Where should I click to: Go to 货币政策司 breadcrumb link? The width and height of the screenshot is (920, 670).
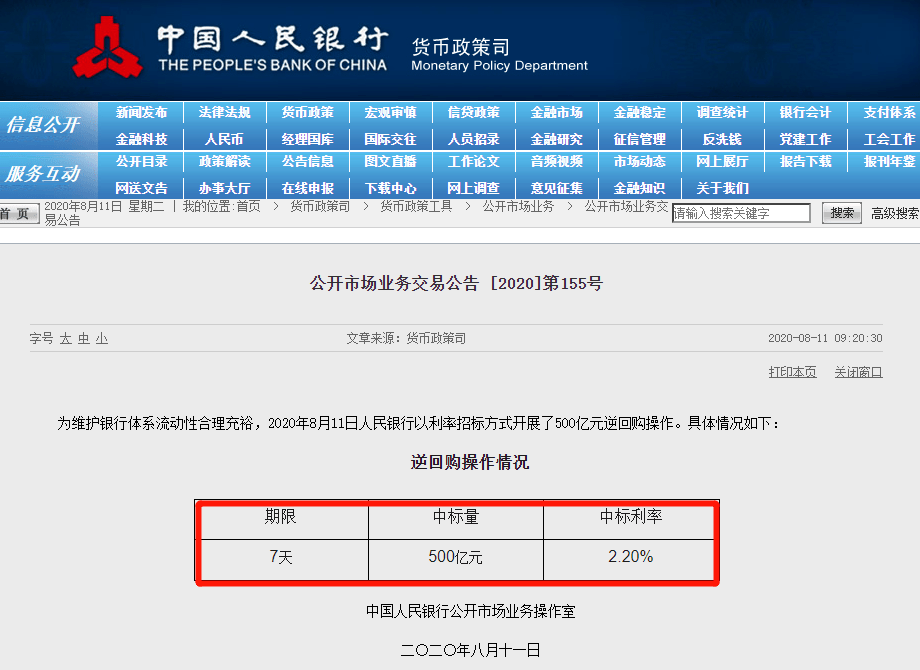[x=320, y=206]
